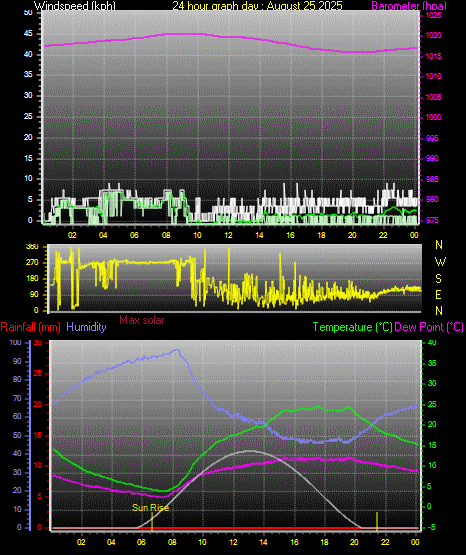Click the 180 value on the wind direction axis
Viewport: 466px width, 555px height.
click(32, 279)
